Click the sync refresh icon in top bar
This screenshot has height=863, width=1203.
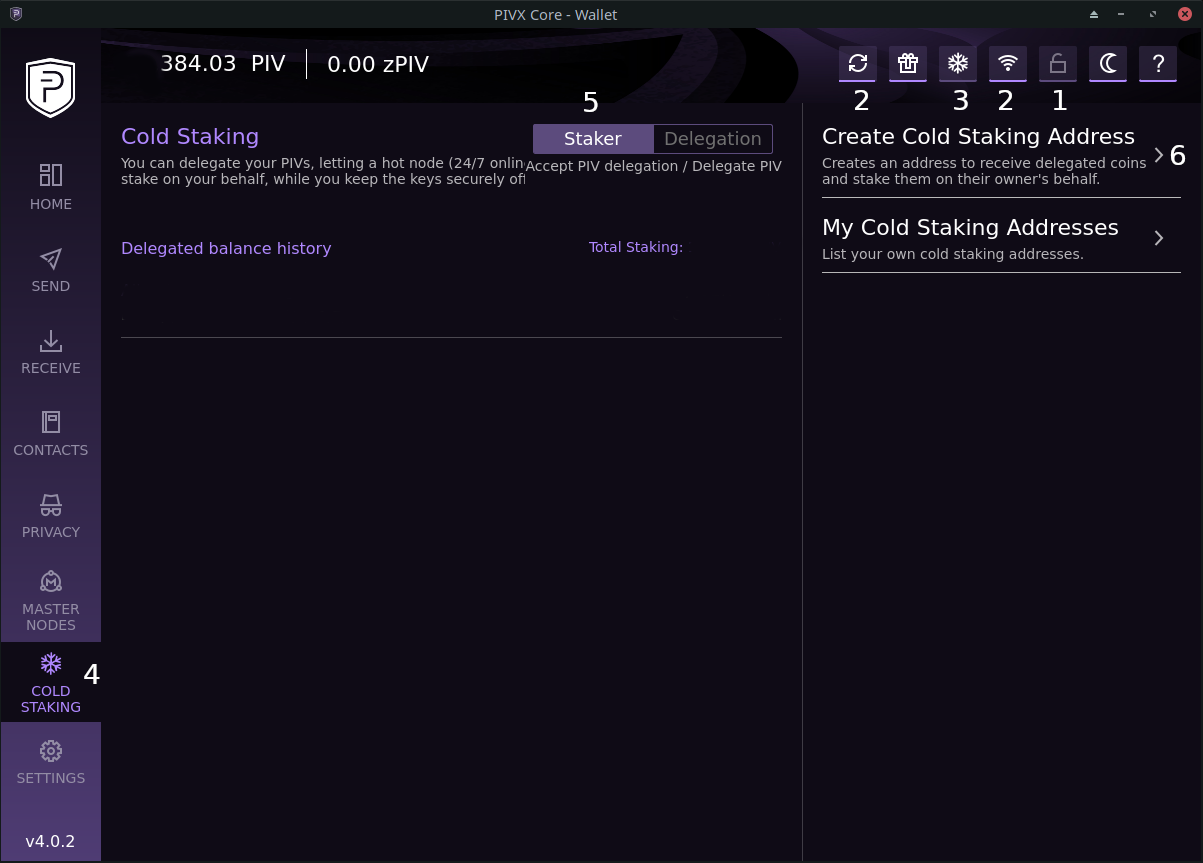pos(857,64)
